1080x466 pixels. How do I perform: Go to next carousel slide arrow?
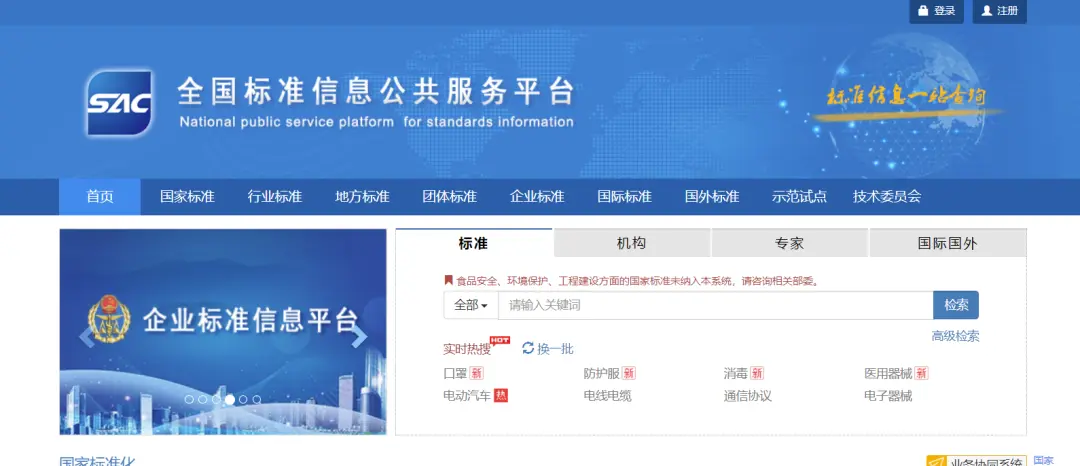pos(360,337)
